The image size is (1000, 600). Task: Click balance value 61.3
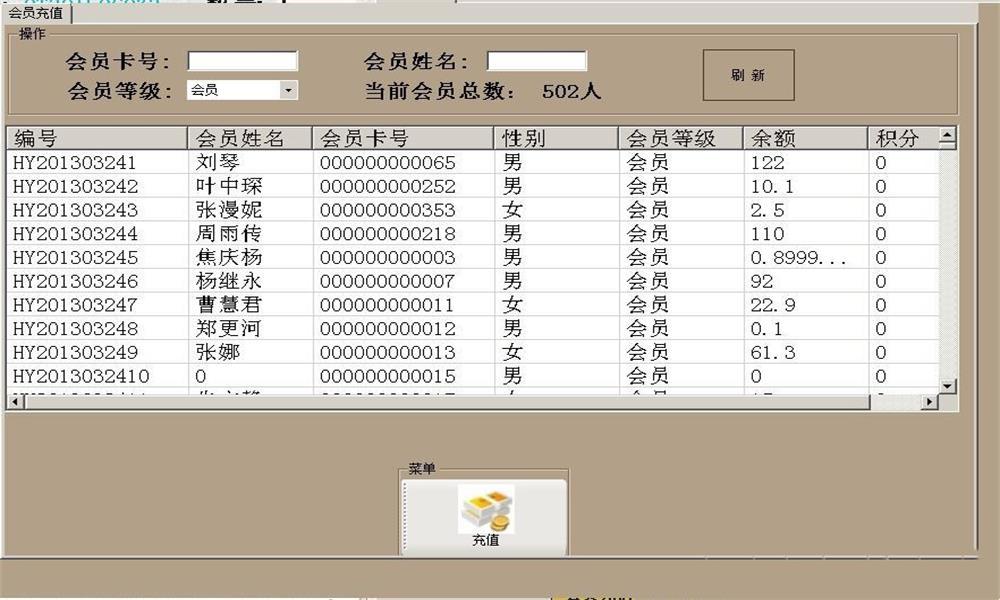(x=773, y=352)
